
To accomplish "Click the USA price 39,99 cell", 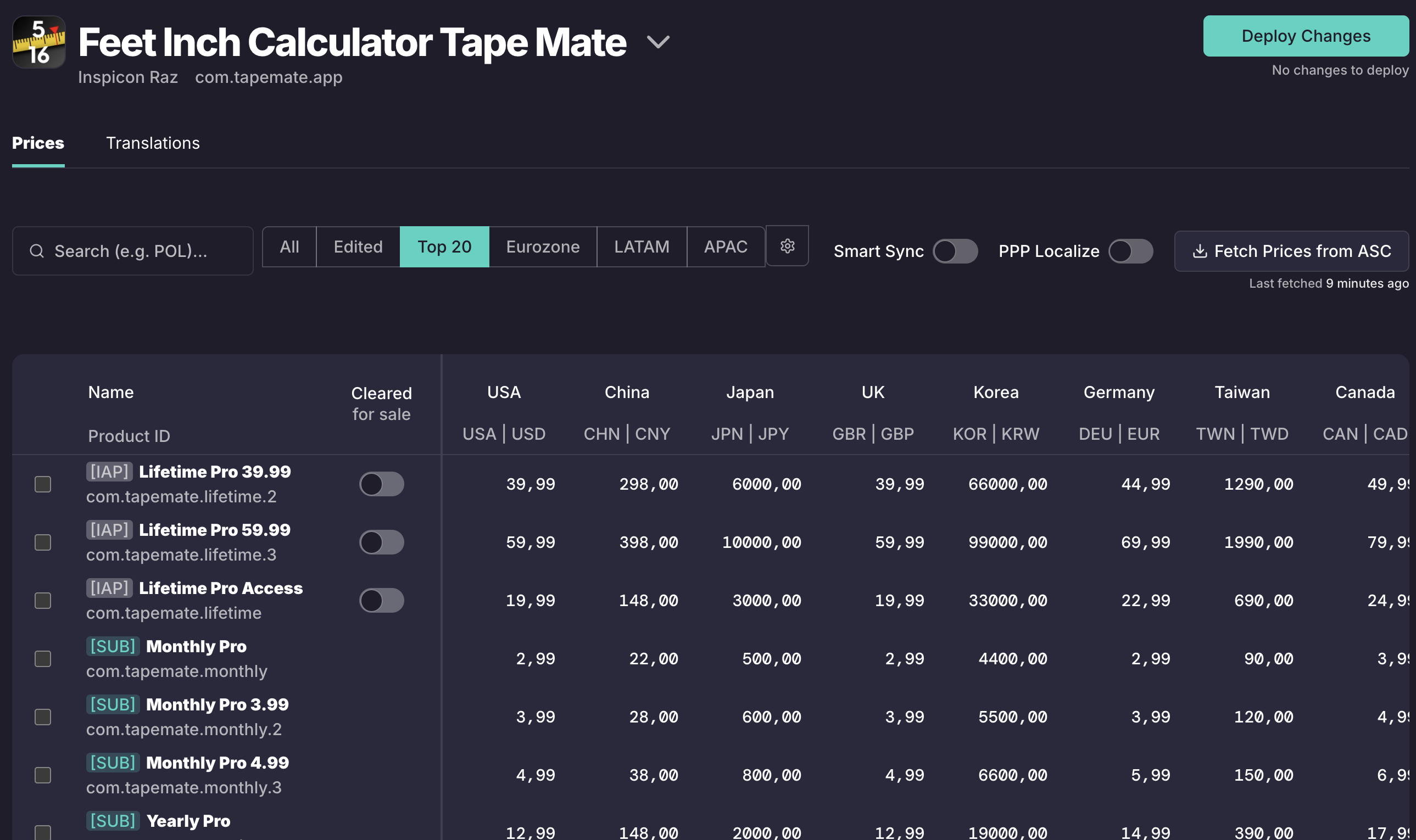I will 531,484.
